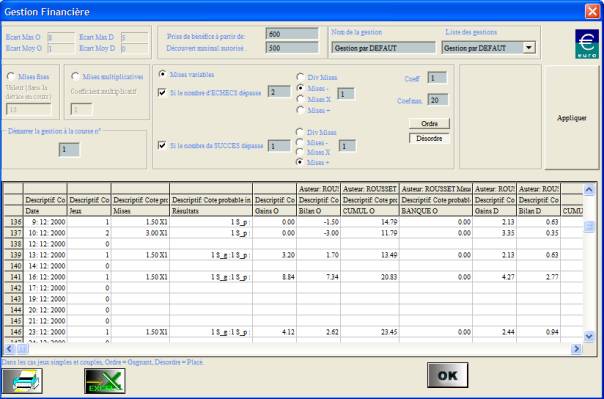This screenshot has width=604, height=399.
Task: Click the vertical scrollbar thumb
Action: [589, 227]
